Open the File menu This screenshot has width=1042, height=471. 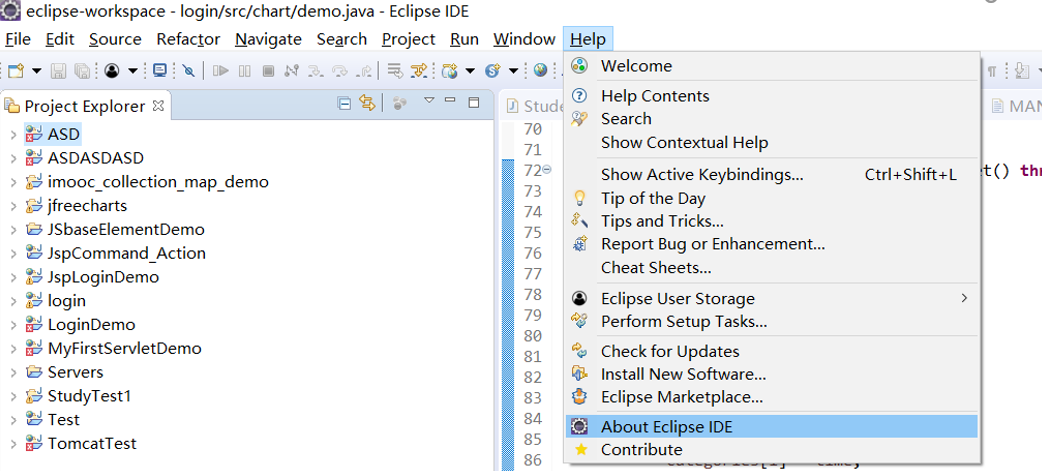18,39
